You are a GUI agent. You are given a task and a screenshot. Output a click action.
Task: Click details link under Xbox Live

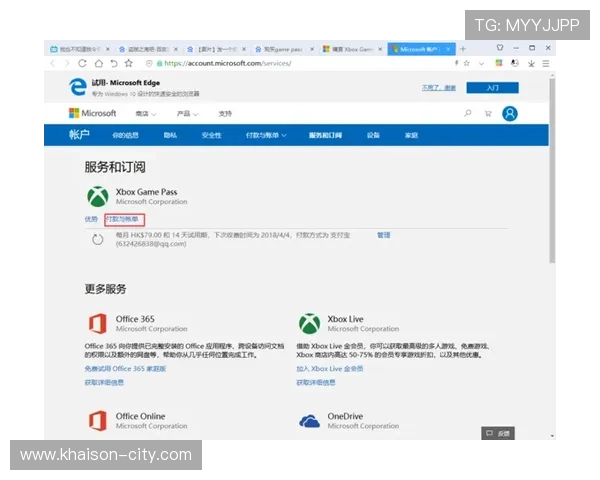point(316,382)
